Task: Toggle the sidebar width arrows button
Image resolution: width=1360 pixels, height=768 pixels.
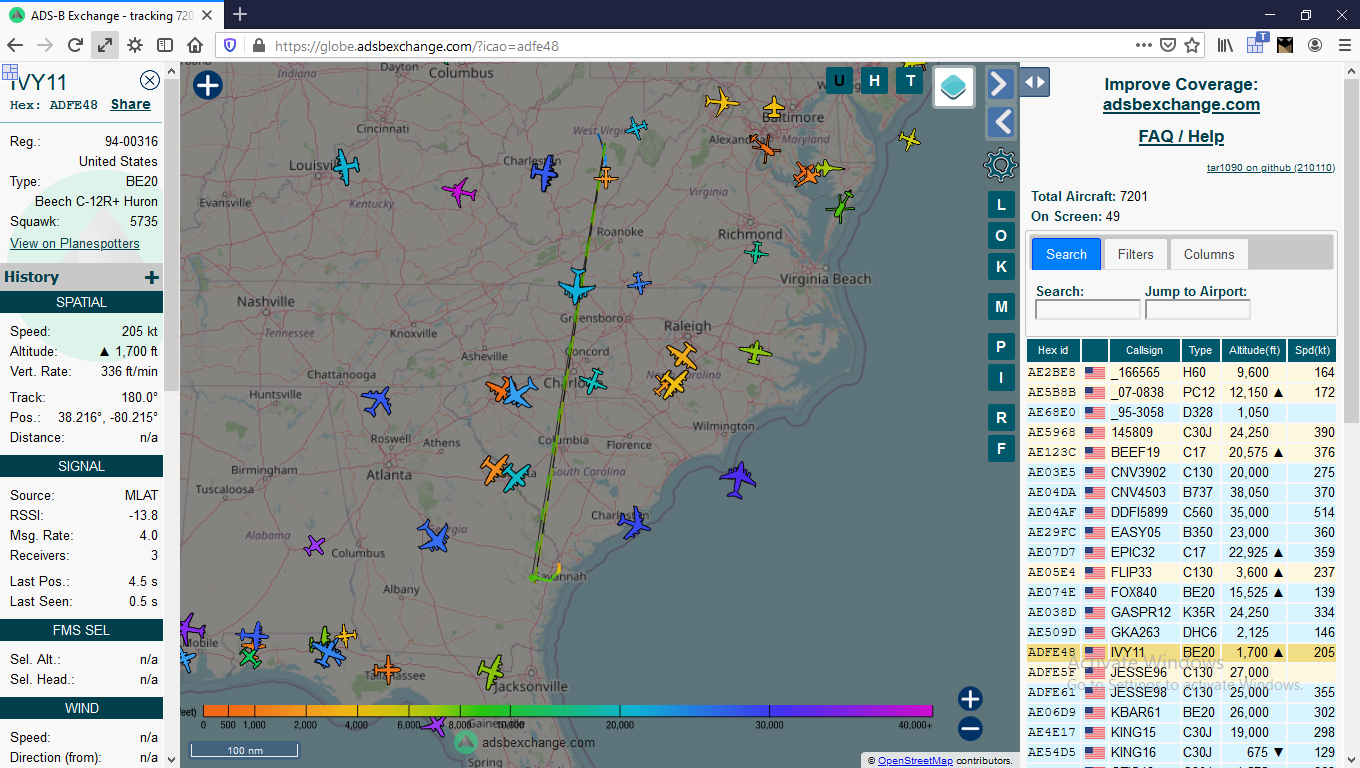Action: coord(1035,82)
